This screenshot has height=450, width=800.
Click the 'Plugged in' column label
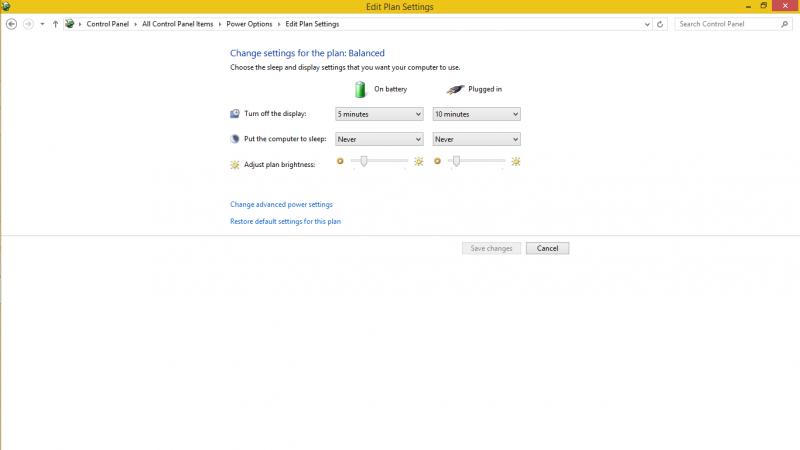point(485,89)
